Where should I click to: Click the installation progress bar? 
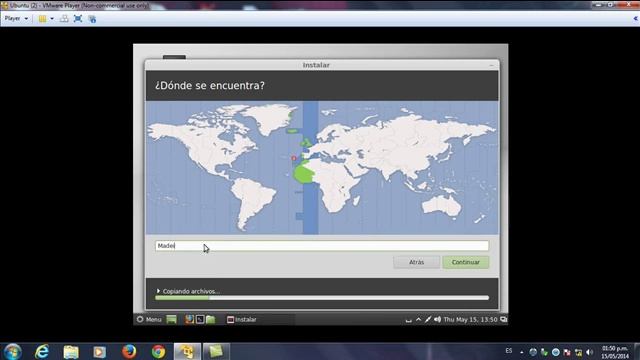pyautogui.click(x=322, y=298)
